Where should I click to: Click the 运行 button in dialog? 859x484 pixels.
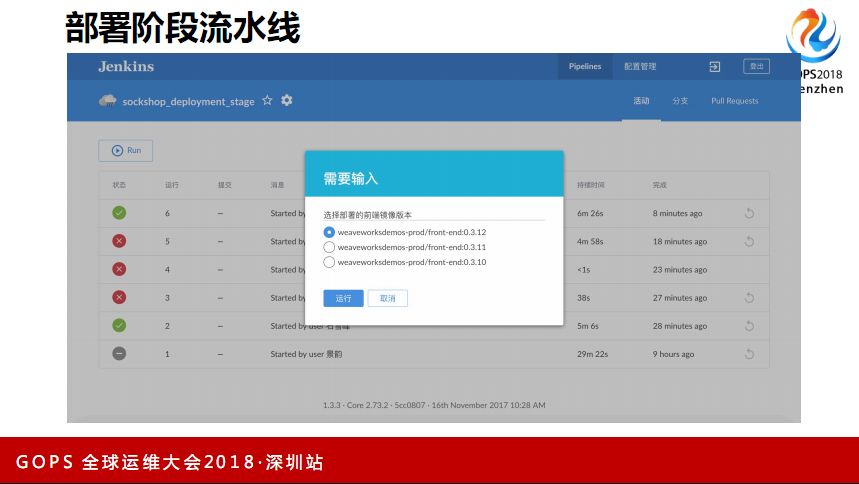pyautogui.click(x=343, y=298)
